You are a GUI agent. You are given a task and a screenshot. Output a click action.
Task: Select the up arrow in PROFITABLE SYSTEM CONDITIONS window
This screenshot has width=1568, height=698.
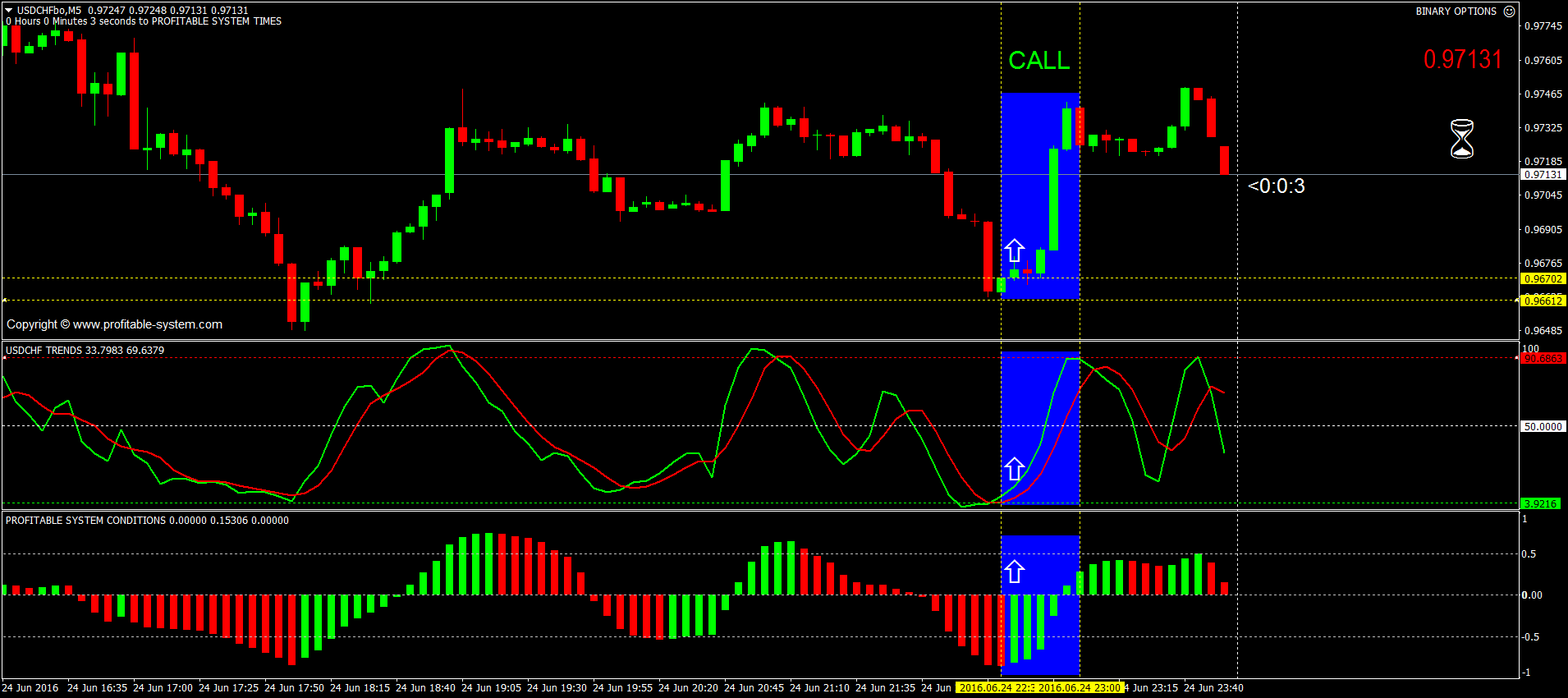point(1015,572)
